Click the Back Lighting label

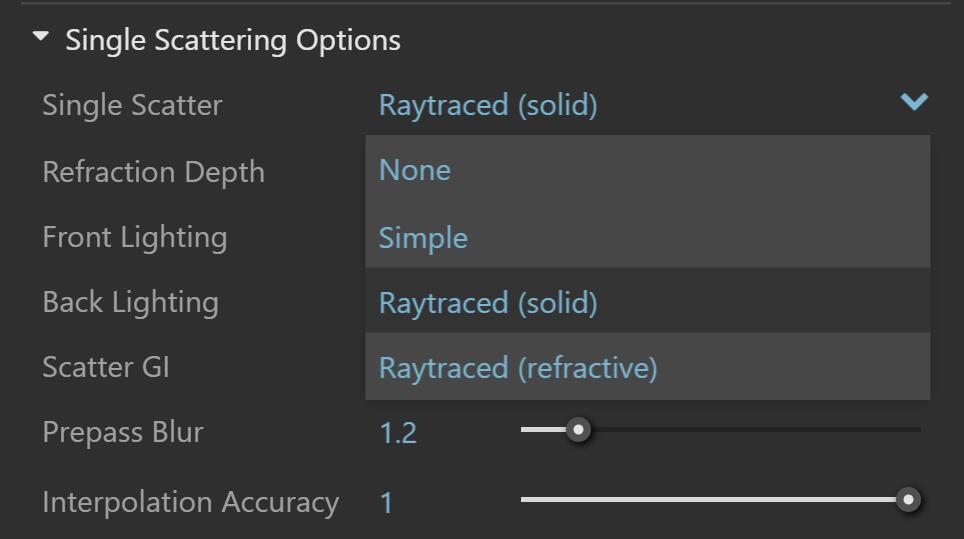(x=130, y=302)
